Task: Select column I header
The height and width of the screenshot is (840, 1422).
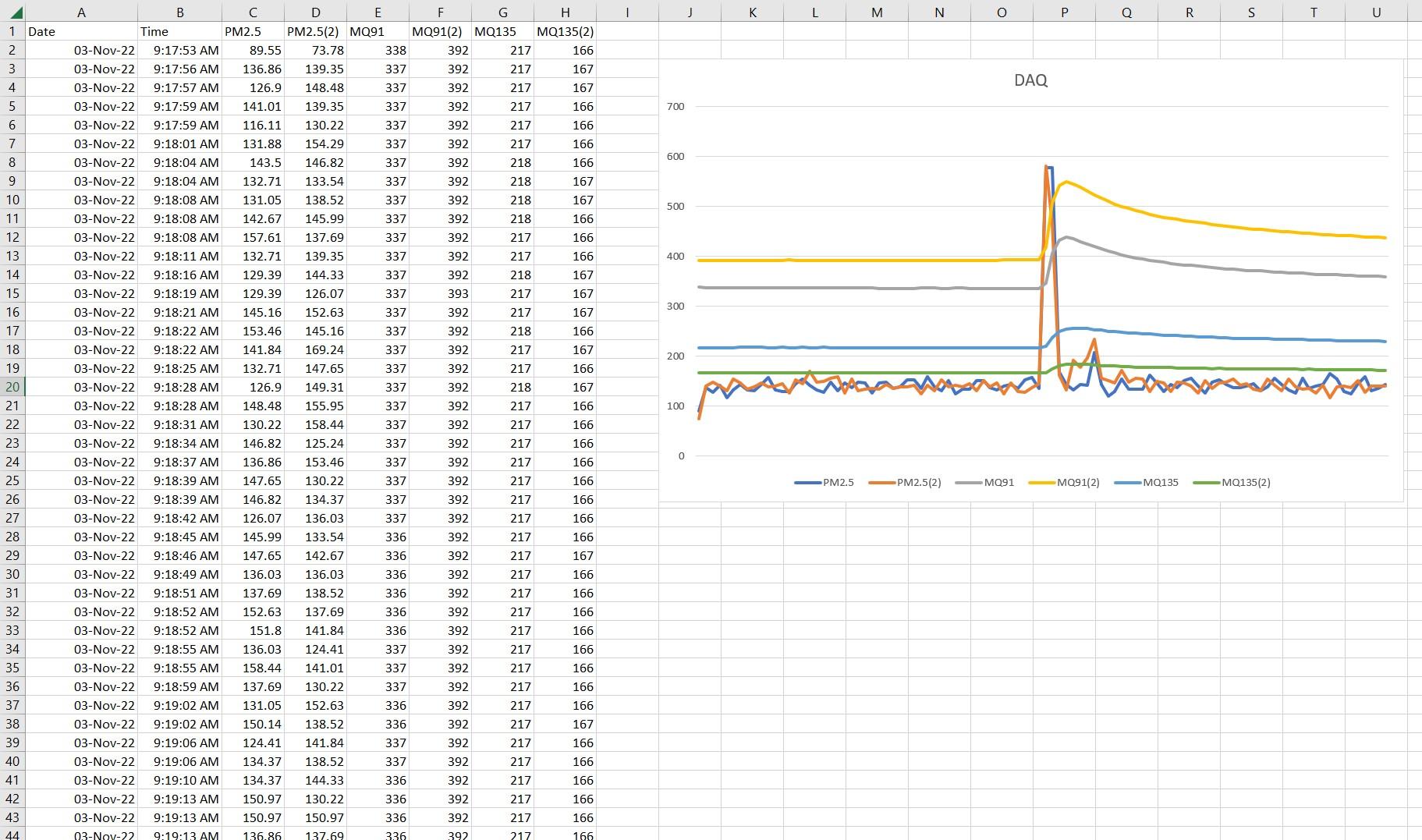Action: [x=627, y=12]
